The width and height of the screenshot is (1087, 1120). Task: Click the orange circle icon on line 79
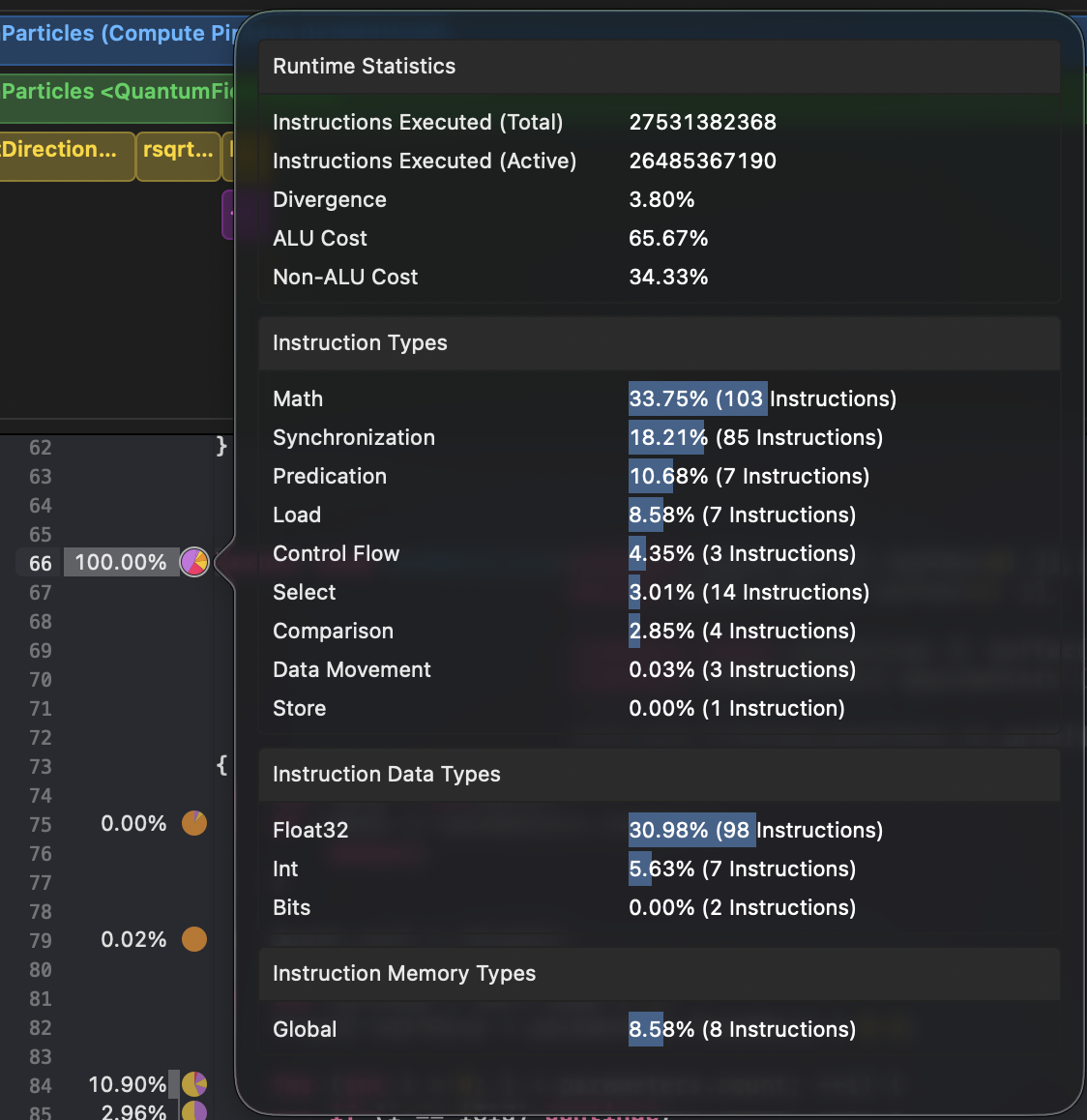(194, 939)
